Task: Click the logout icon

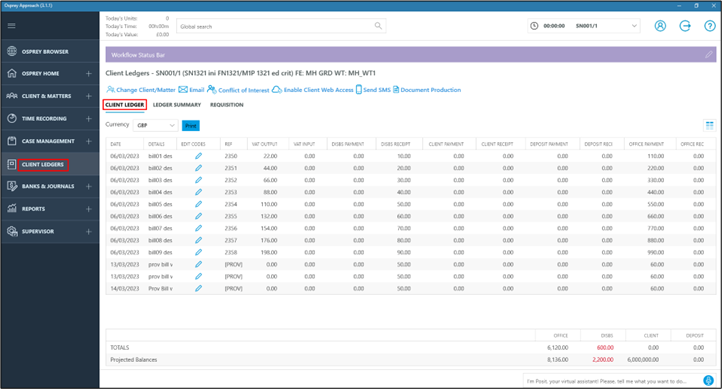Action: click(x=685, y=26)
